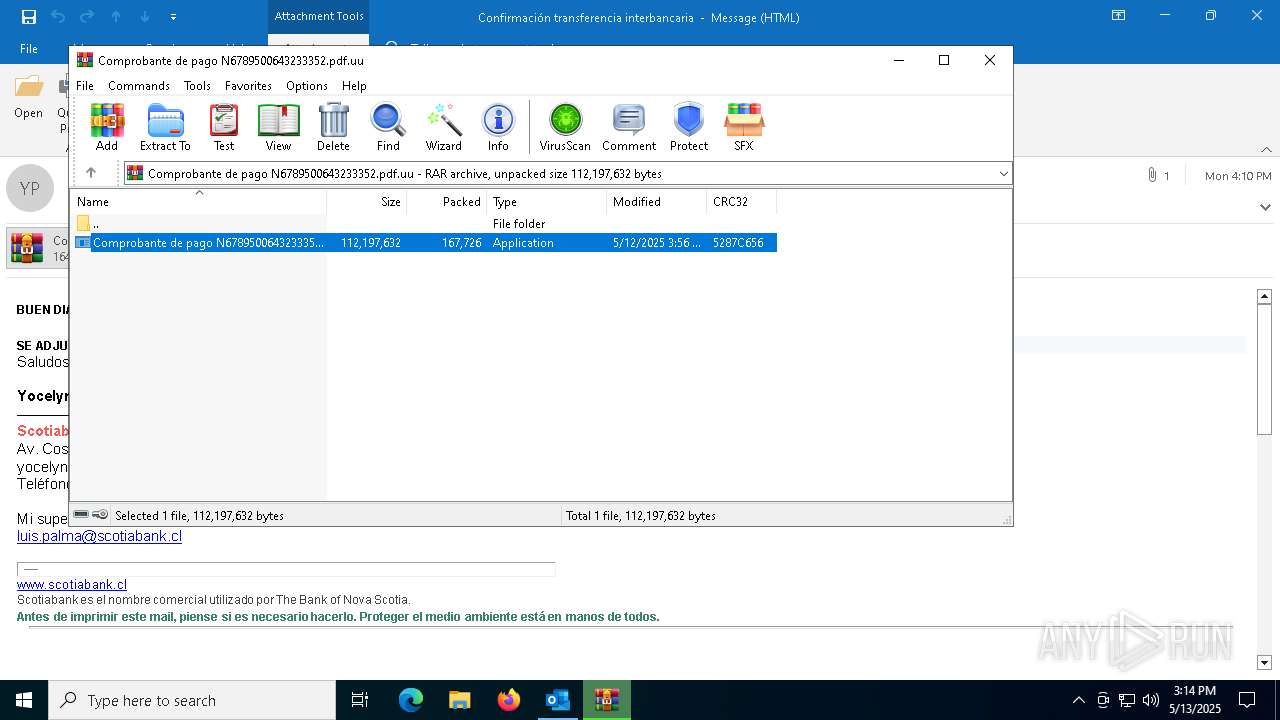Sort file list by Name column

click(198, 201)
